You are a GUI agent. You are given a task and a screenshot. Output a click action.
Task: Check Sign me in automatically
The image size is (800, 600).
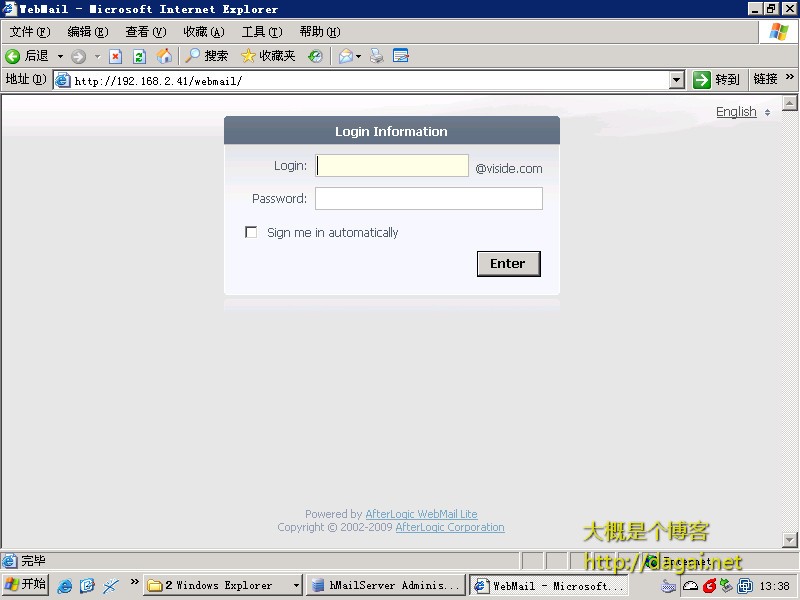251,233
